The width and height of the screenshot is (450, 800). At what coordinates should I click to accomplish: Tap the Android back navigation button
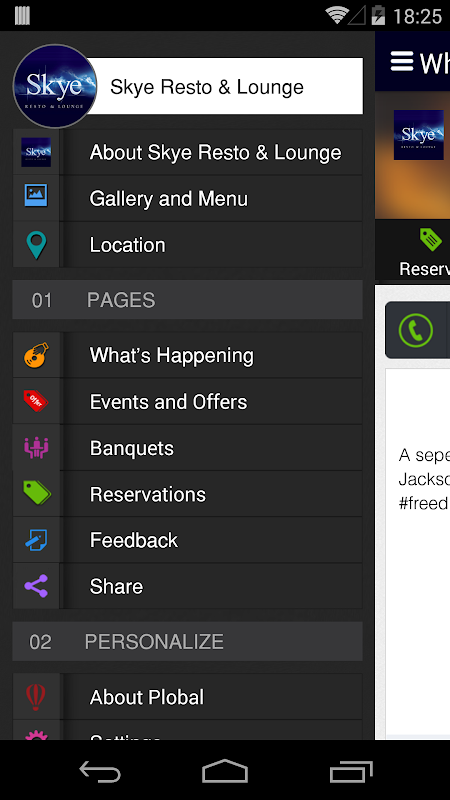click(x=100, y=770)
